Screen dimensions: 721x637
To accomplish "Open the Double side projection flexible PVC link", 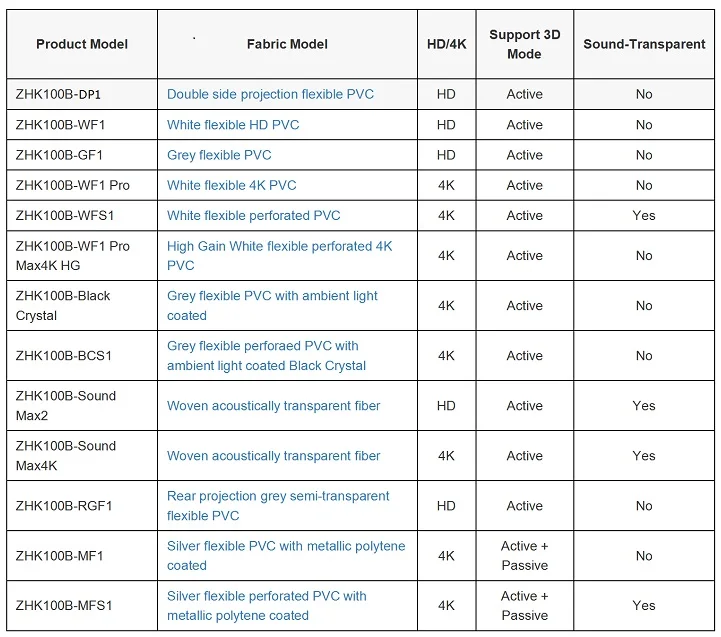I will pyautogui.click(x=270, y=94).
